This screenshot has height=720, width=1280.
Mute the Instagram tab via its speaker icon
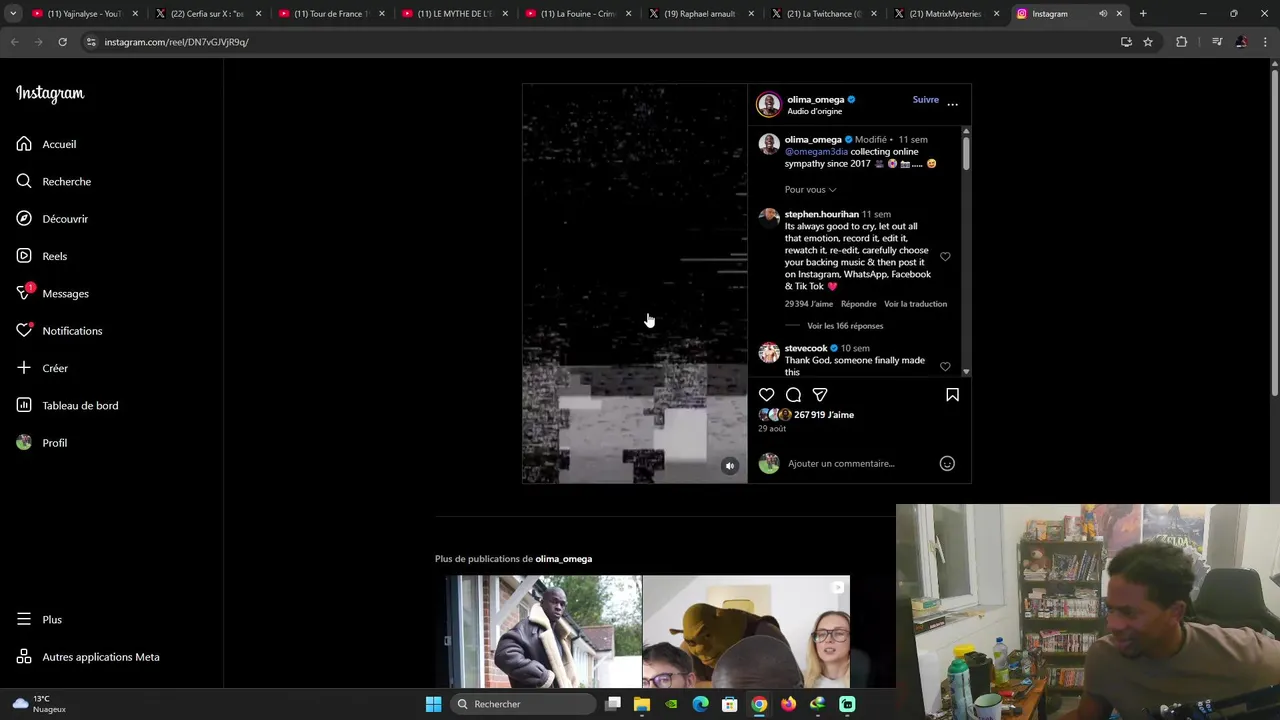point(1103,14)
